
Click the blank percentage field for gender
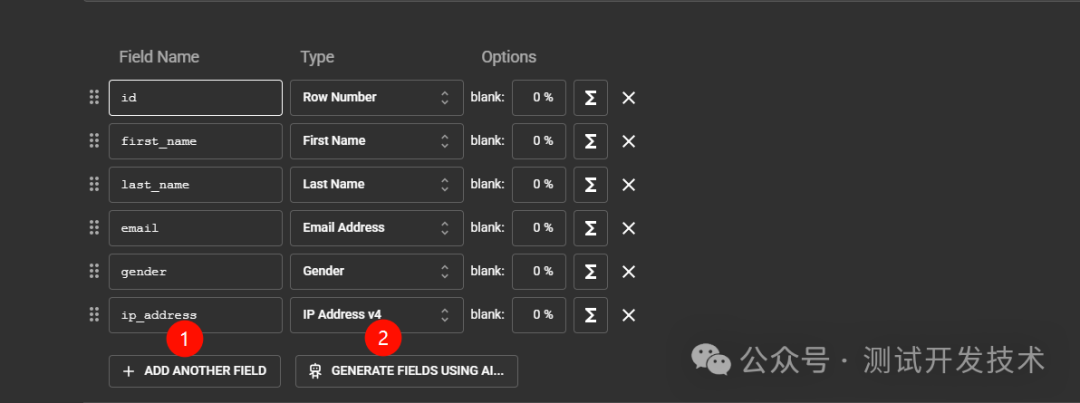[x=539, y=271]
